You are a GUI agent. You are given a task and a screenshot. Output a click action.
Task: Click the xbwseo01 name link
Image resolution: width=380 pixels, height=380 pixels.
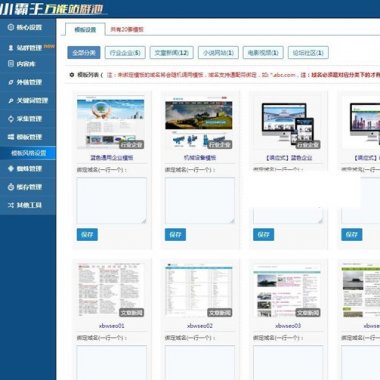click(112, 326)
